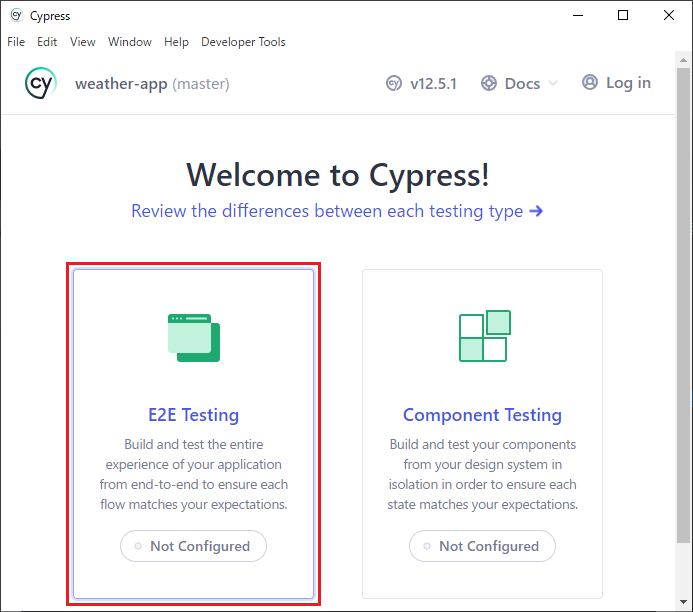Screen dimensions: 693x612
Task: Close the Cypress window
Action: click(x=669, y=15)
